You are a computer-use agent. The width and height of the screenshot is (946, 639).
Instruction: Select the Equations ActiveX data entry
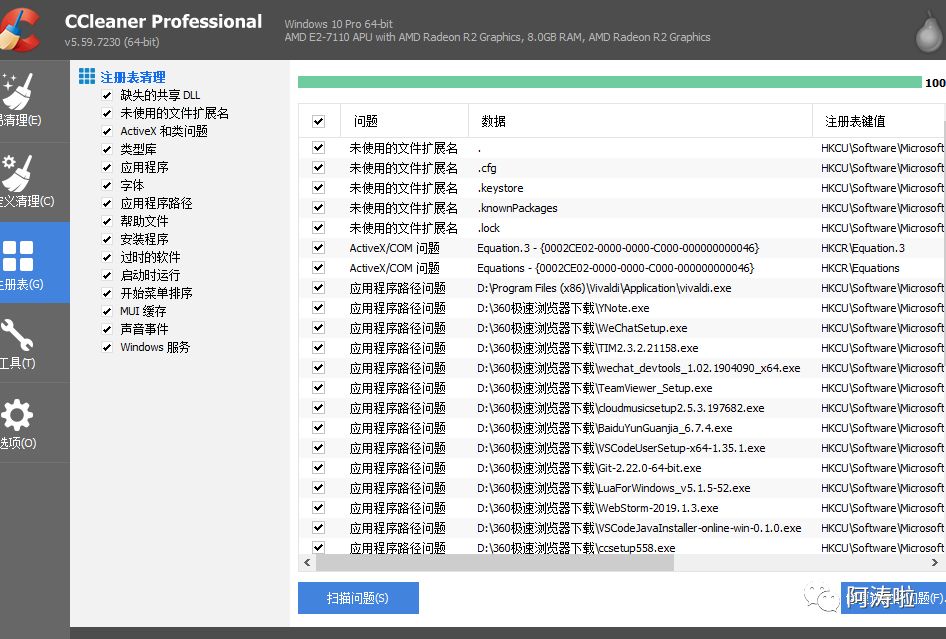click(x=615, y=268)
